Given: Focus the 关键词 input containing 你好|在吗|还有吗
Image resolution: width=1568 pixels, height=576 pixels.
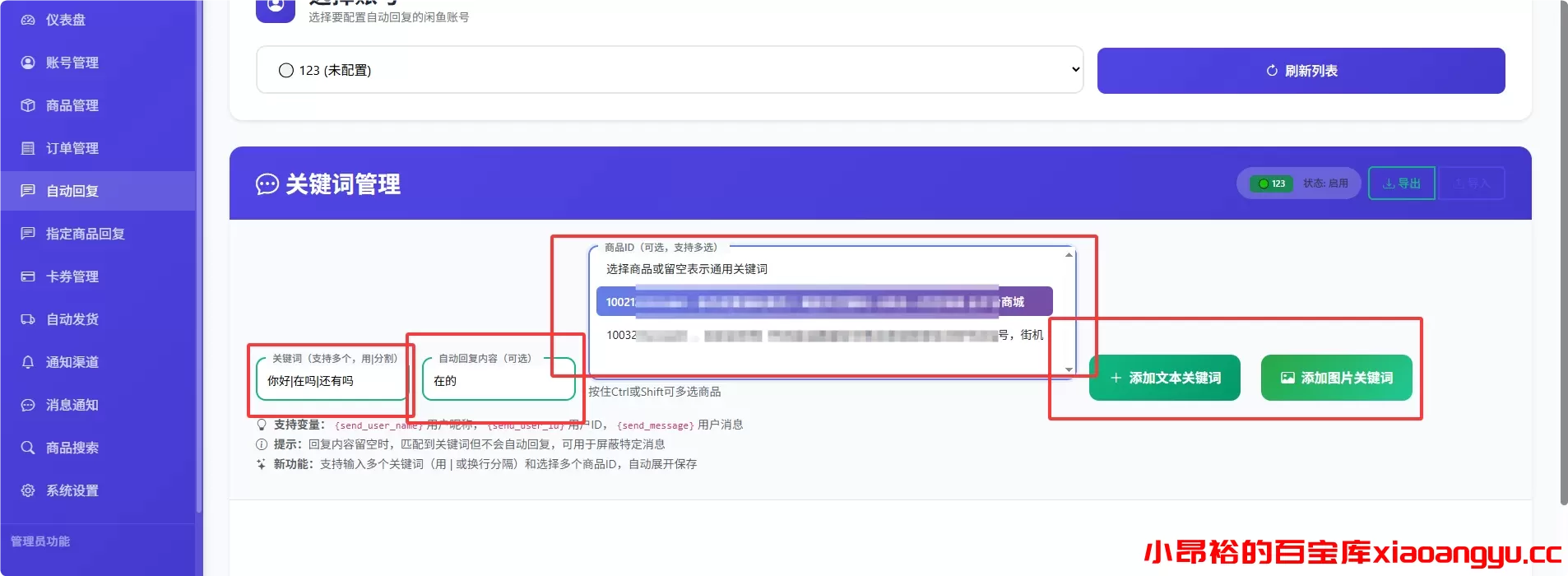Looking at the screenshot, I should tap(332, 381).
